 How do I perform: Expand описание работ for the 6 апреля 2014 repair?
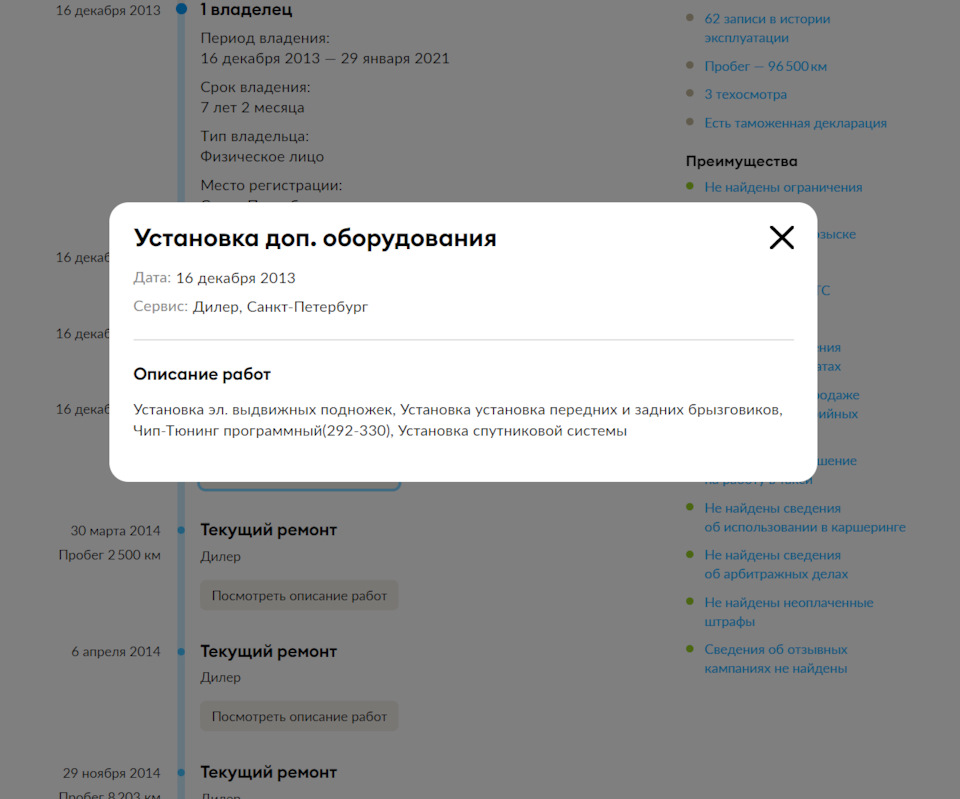point(299,716)
